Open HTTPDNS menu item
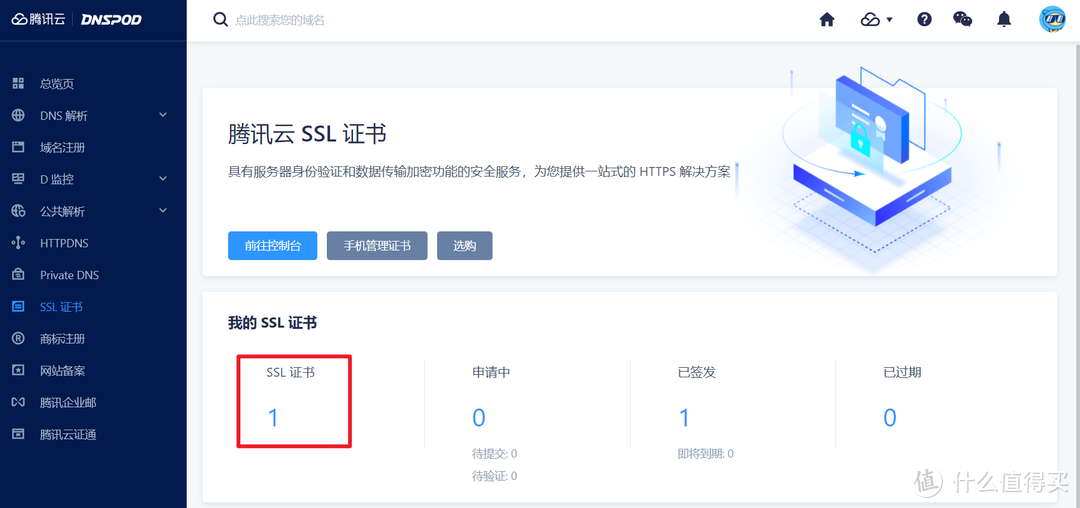 pos(64,243)
